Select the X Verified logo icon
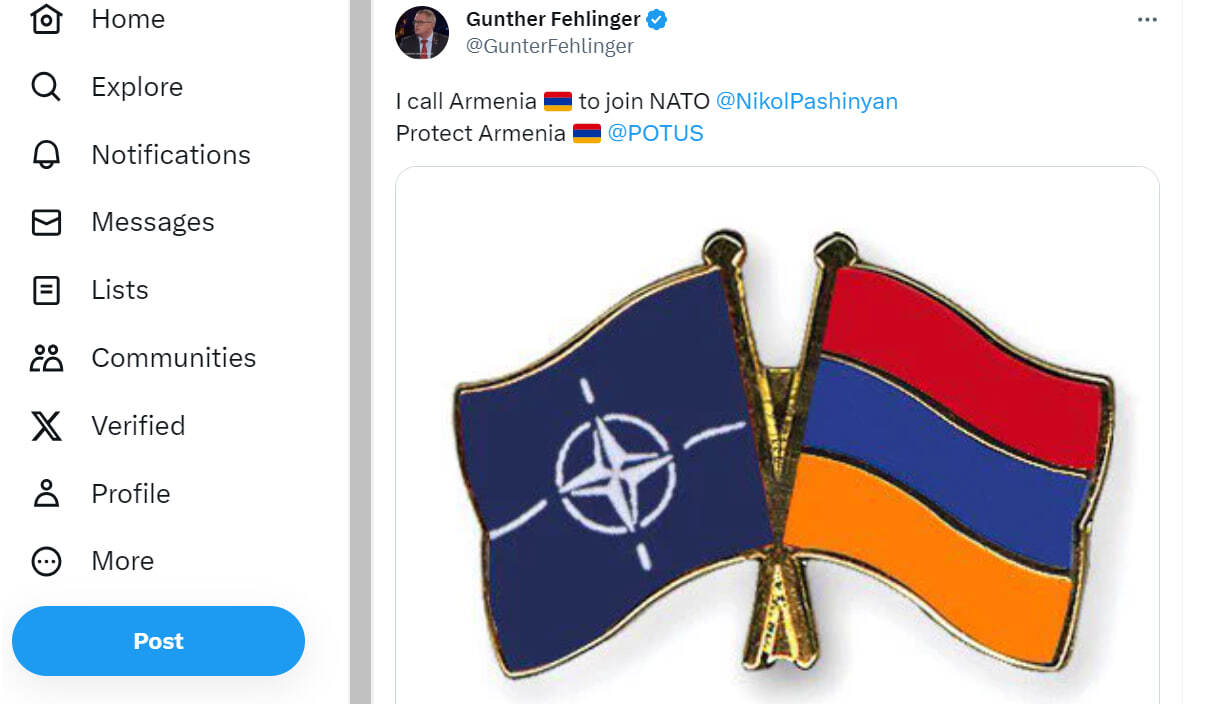 click(x=46, y=426)
